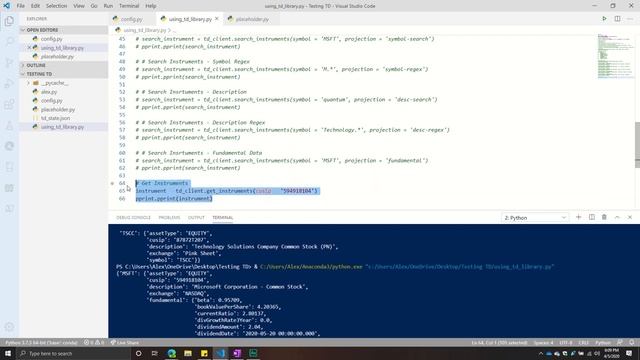Image resolution: width=640 pixels, height=360 pixels.
Task: Open the Manage gear icon
Action: tap(9, 327)
